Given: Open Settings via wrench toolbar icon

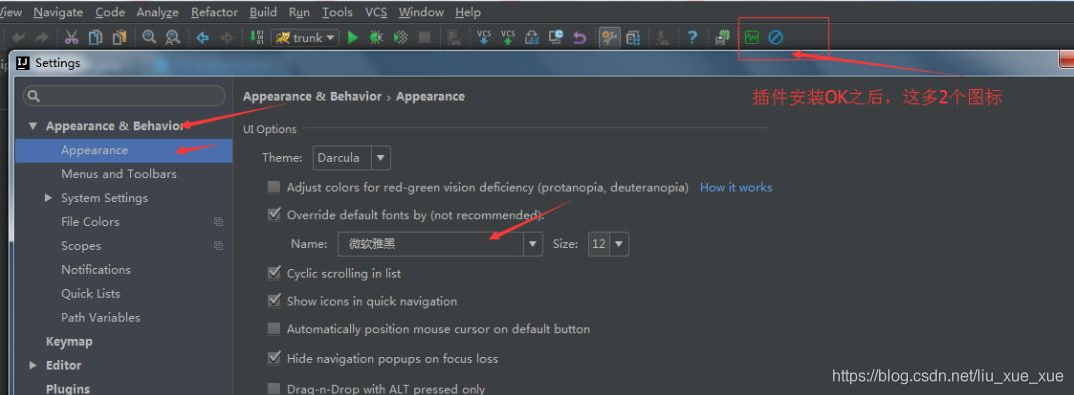Looking at the screenshot, I should [x=610, y=38].
